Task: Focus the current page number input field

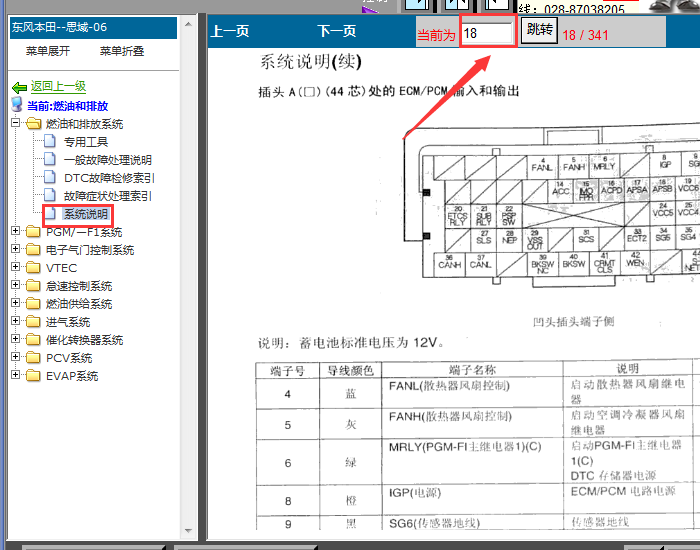Action: pyautogui.click(x=487, y=33)
